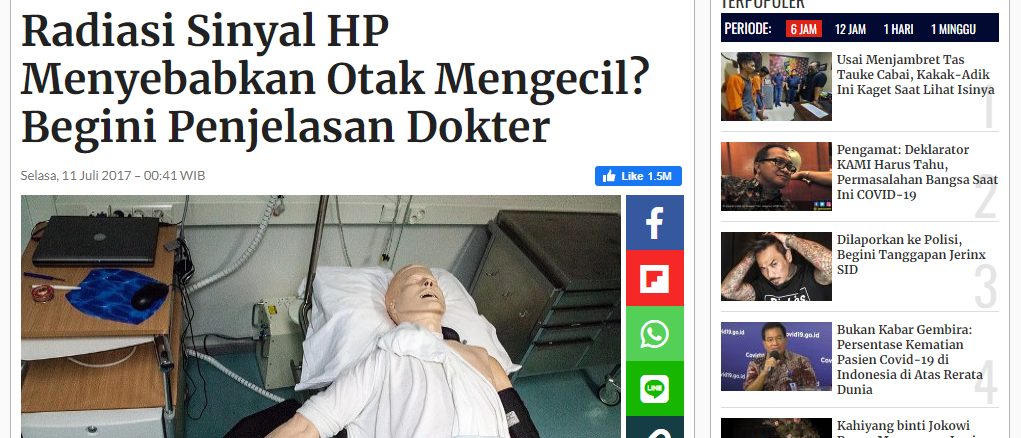Click the copy-link share icon at bottom
This screenshot has width=1021, height=438.
(x=654, y=428)
